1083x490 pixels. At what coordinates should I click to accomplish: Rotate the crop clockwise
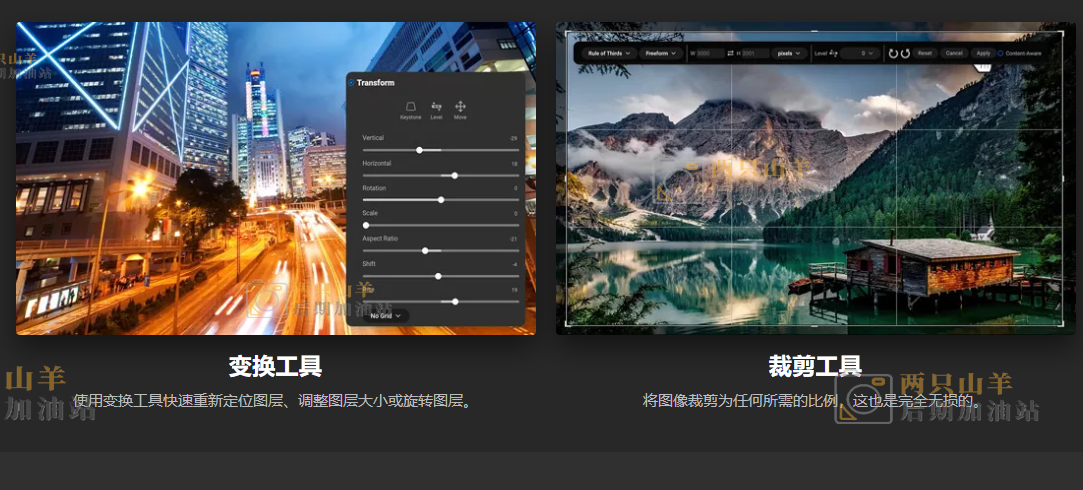click(905, 53)
